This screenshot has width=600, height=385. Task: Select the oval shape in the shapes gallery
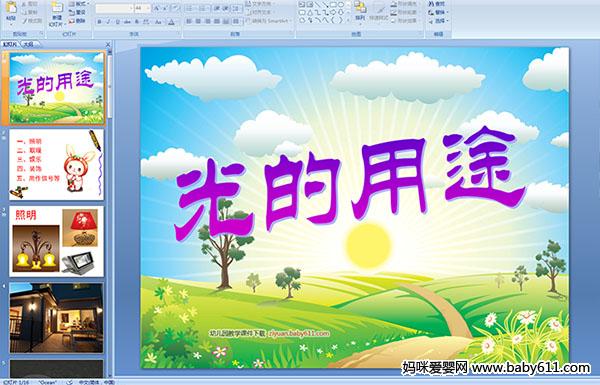tap(341, 4)
